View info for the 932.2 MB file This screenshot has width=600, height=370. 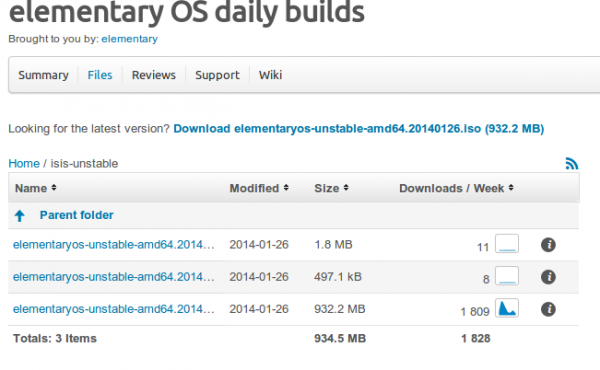(x=548, y=309)
